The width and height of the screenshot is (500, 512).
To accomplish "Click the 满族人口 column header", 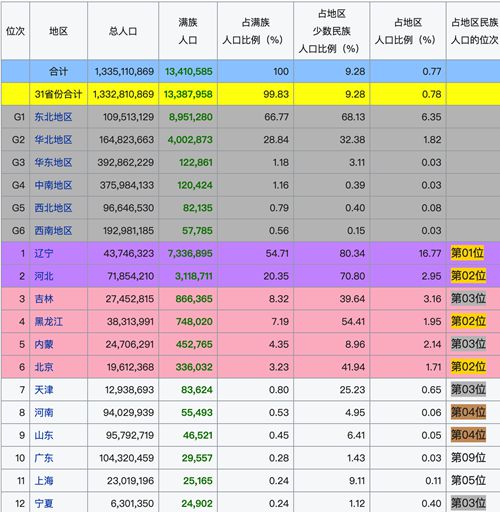I will 188,31.
